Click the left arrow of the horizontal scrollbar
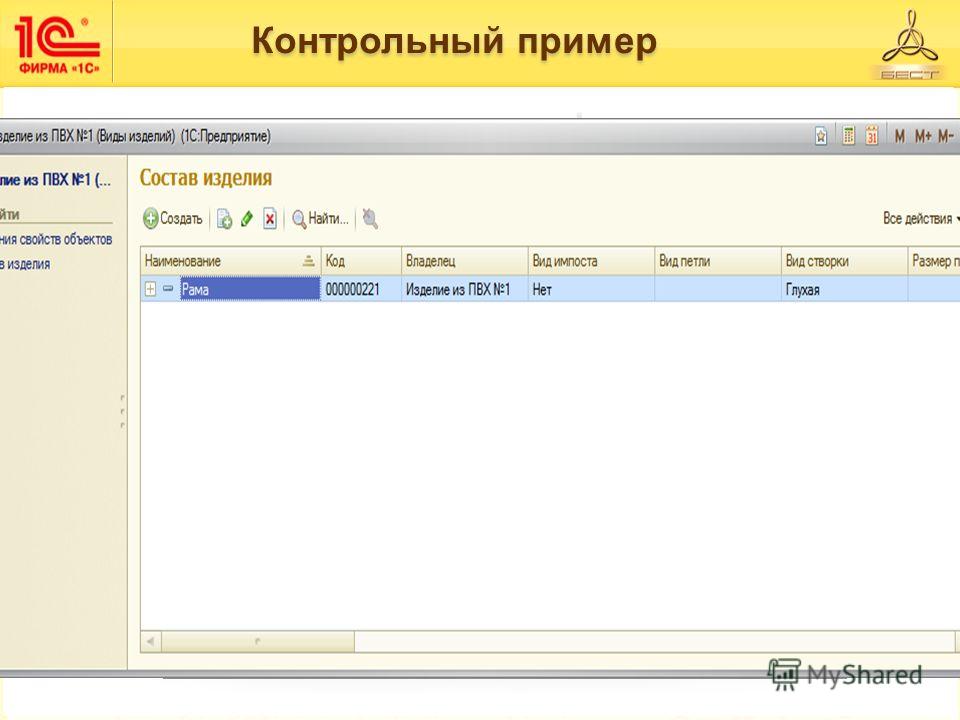 (151, 642)
